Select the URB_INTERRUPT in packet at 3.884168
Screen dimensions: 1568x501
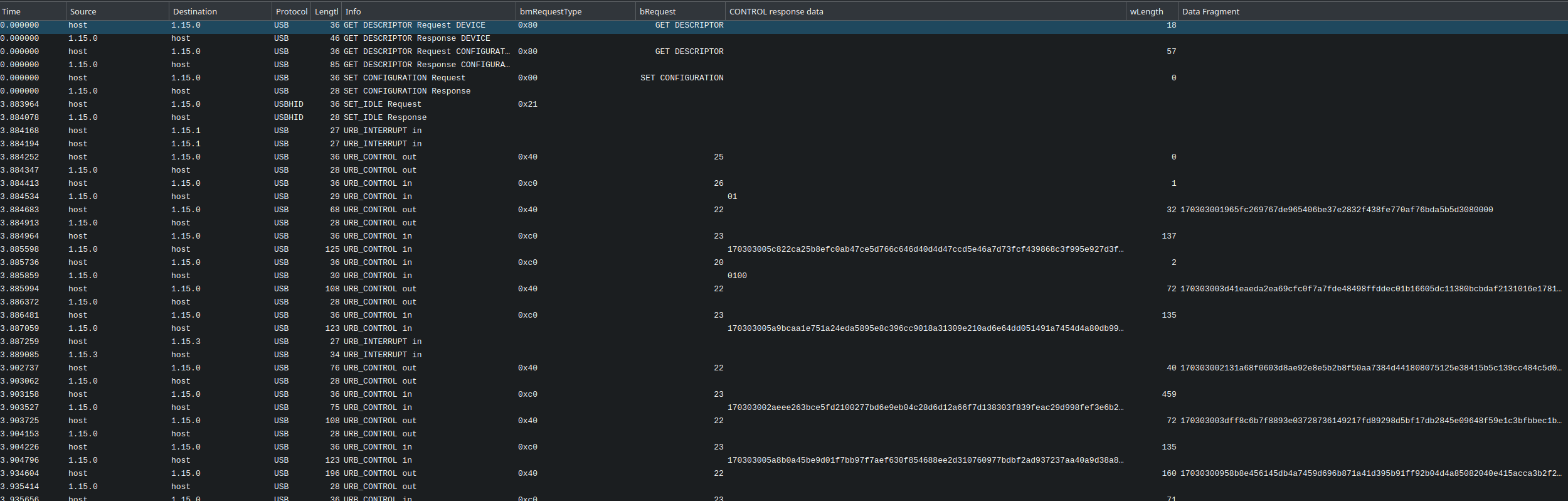[x=784, y=131]
